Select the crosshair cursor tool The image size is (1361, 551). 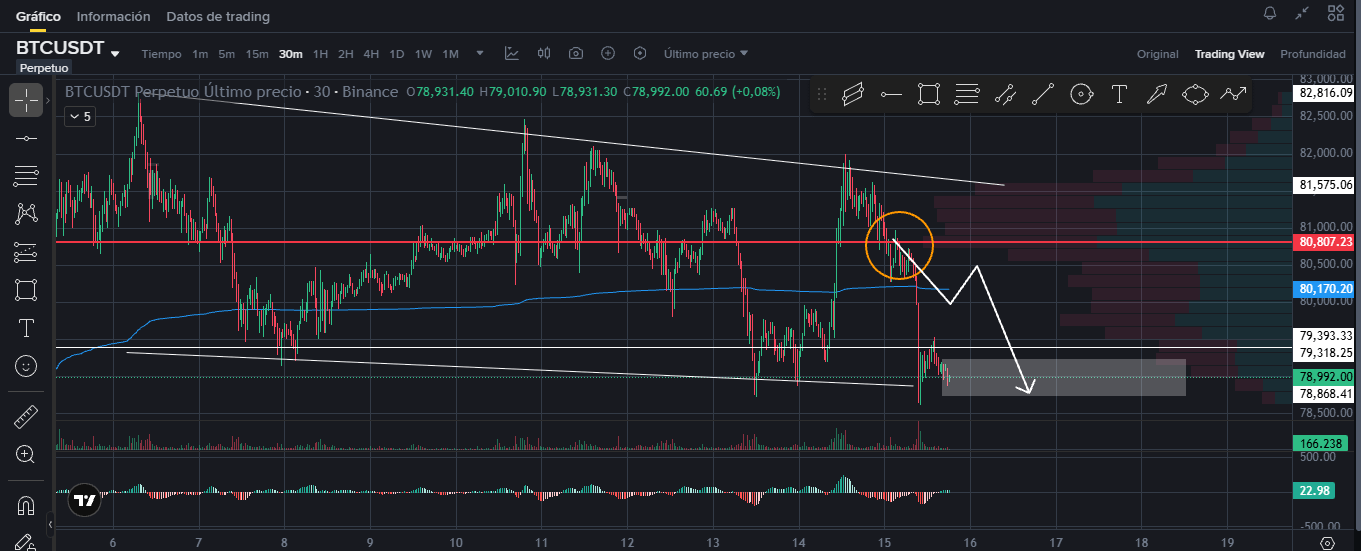pos(26,99)
